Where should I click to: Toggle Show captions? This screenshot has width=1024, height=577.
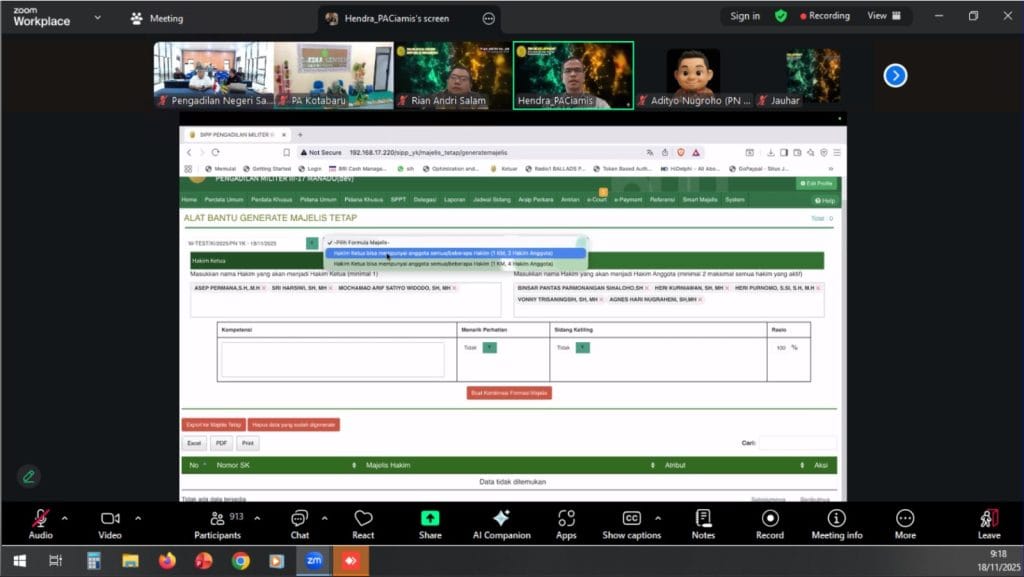(631, 518)
